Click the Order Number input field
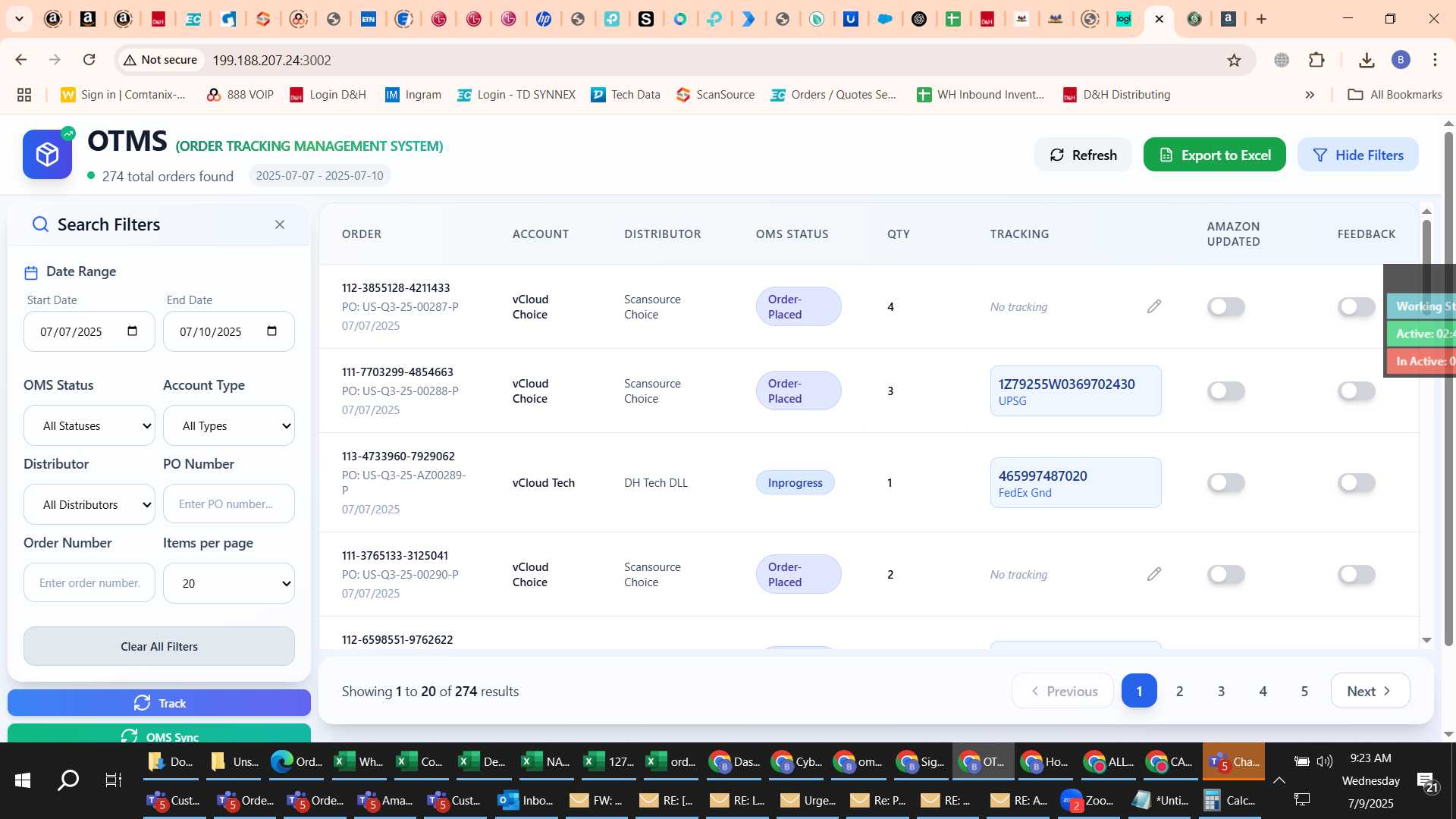The width and height of the screenshot is (1456, 819). pos(89,582)
